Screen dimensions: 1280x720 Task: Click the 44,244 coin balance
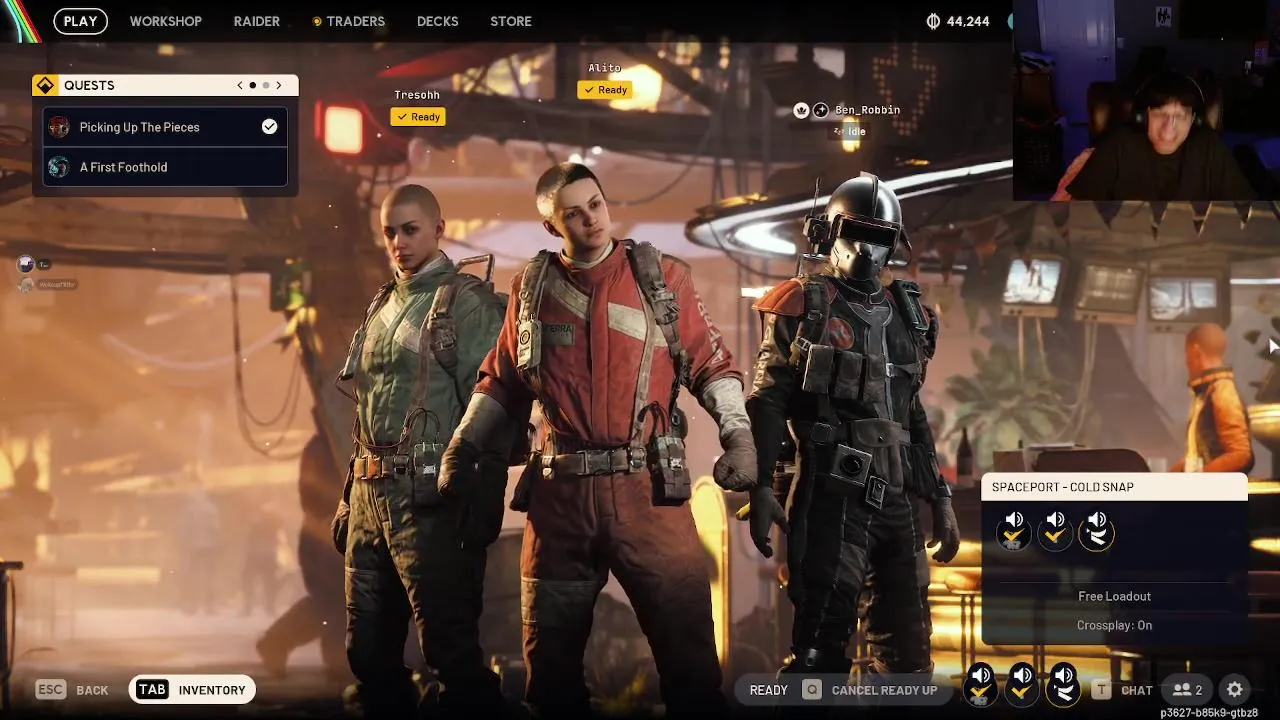958,21
